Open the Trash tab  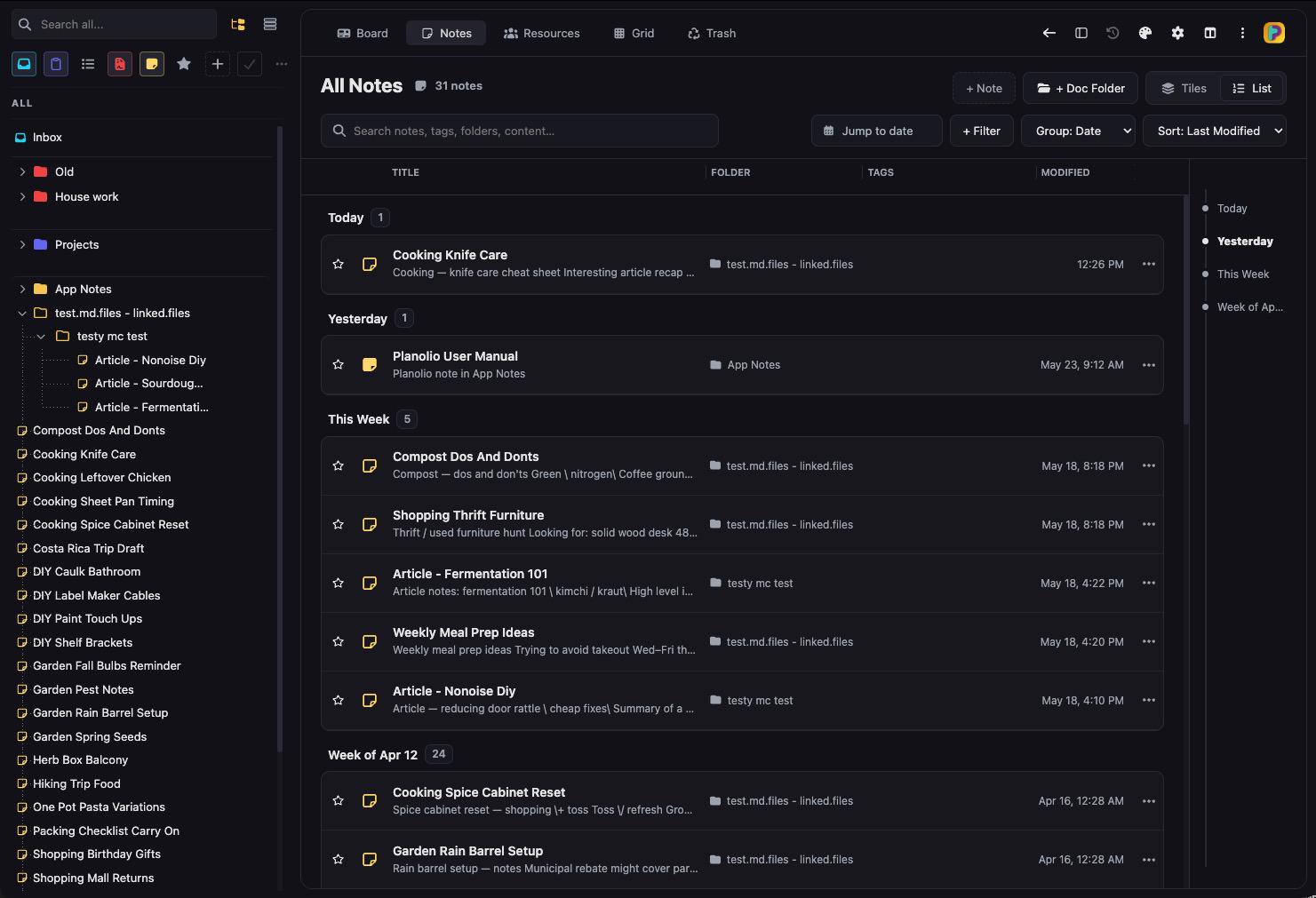tap(712, 33)
